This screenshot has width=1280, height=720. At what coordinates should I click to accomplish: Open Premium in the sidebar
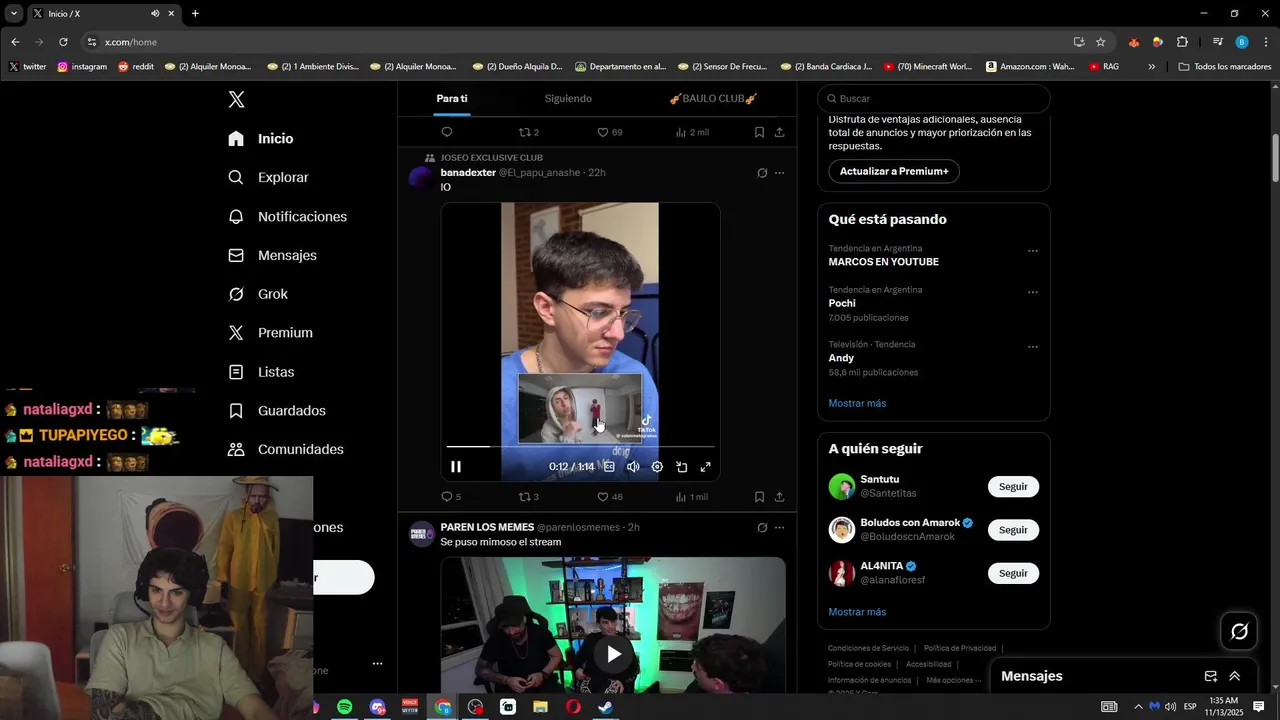tap(270, 333)
